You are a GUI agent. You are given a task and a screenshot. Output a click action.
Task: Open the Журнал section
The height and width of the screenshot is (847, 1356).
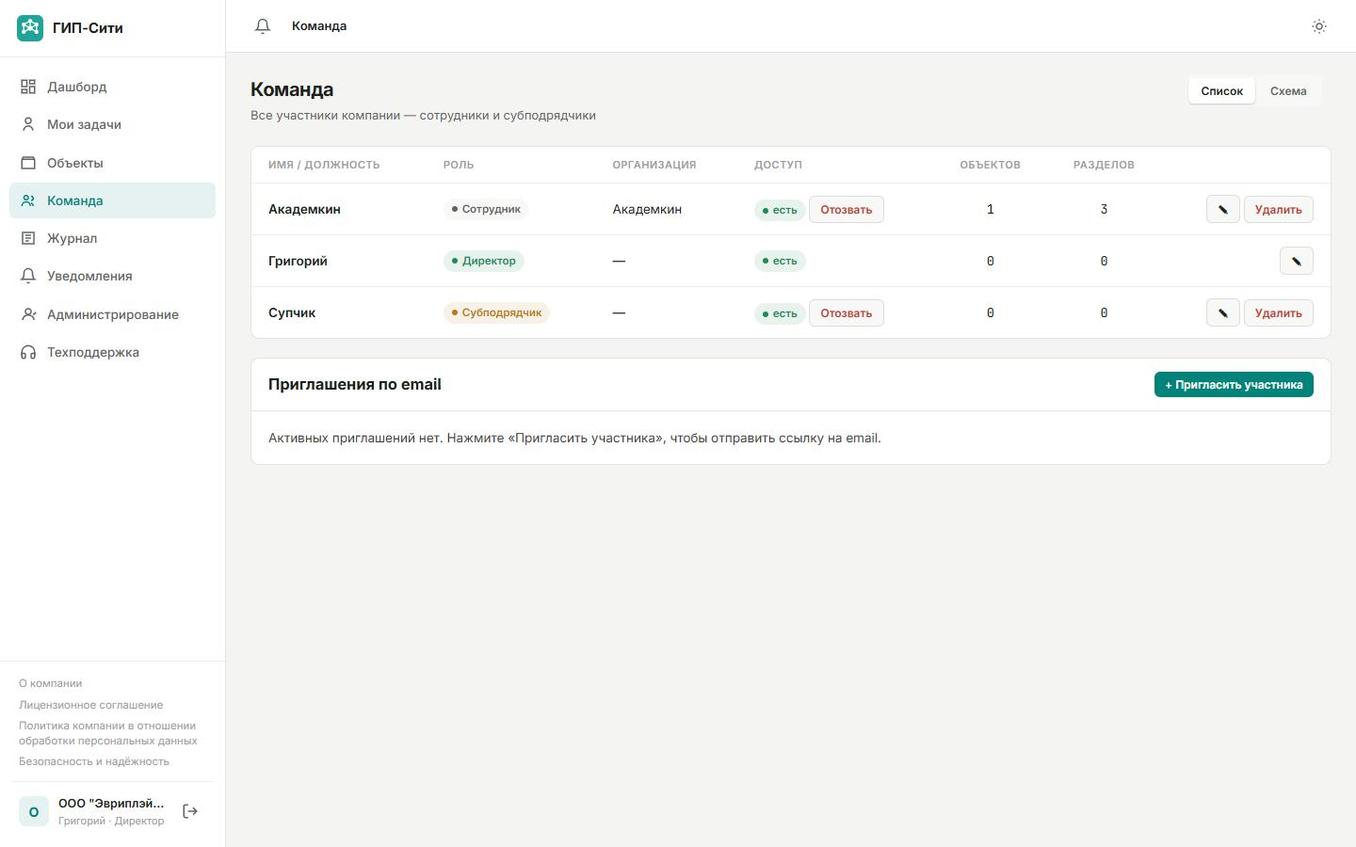point(112,238)
